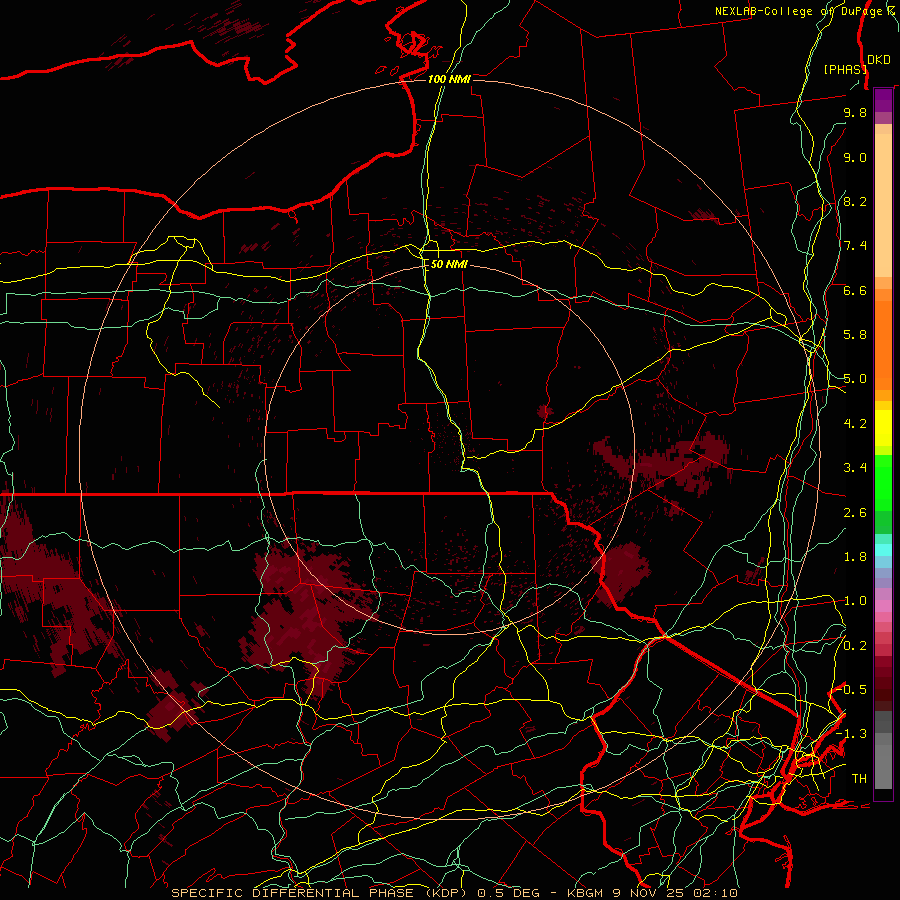Viewport: 900px width, 900px height.
Task: Click the DKD label above the color scale
Action: click(879, 60)
